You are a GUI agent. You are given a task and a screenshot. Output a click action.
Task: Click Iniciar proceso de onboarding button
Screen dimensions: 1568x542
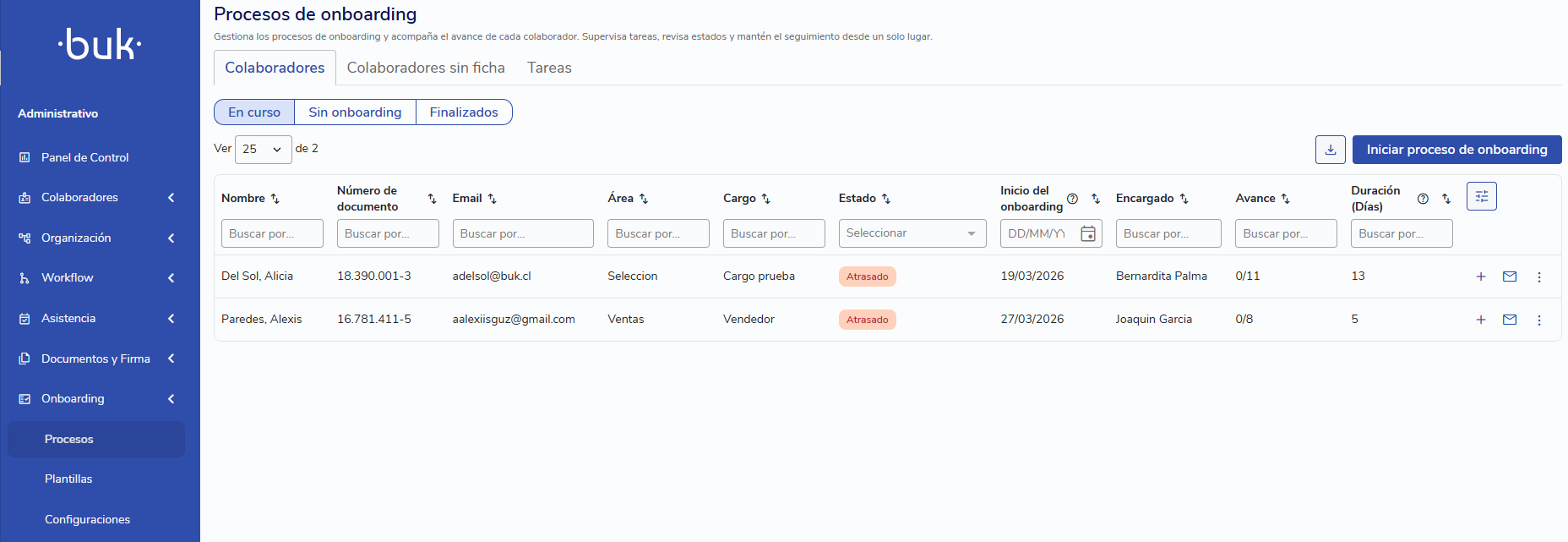1456,150
